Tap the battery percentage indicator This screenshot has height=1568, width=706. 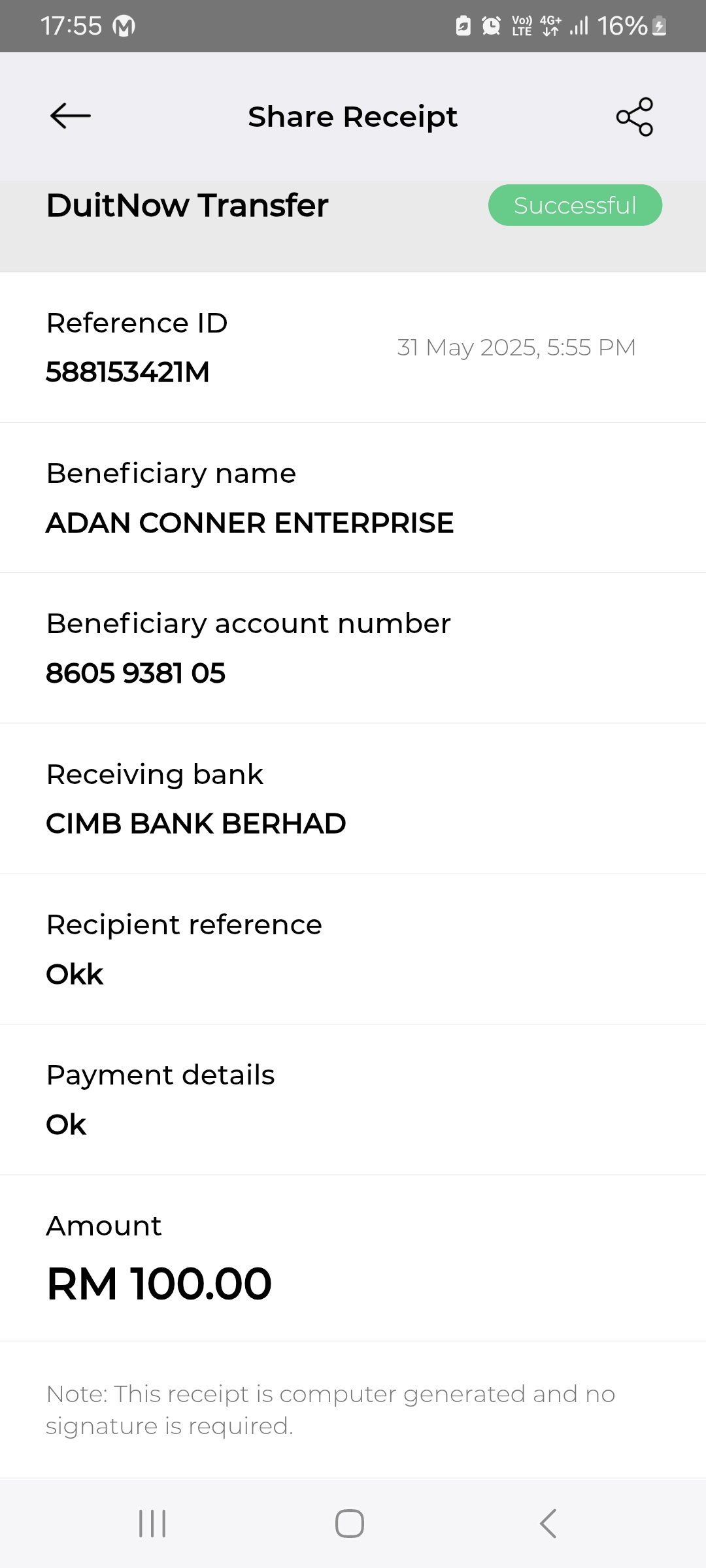coord(622,26)
